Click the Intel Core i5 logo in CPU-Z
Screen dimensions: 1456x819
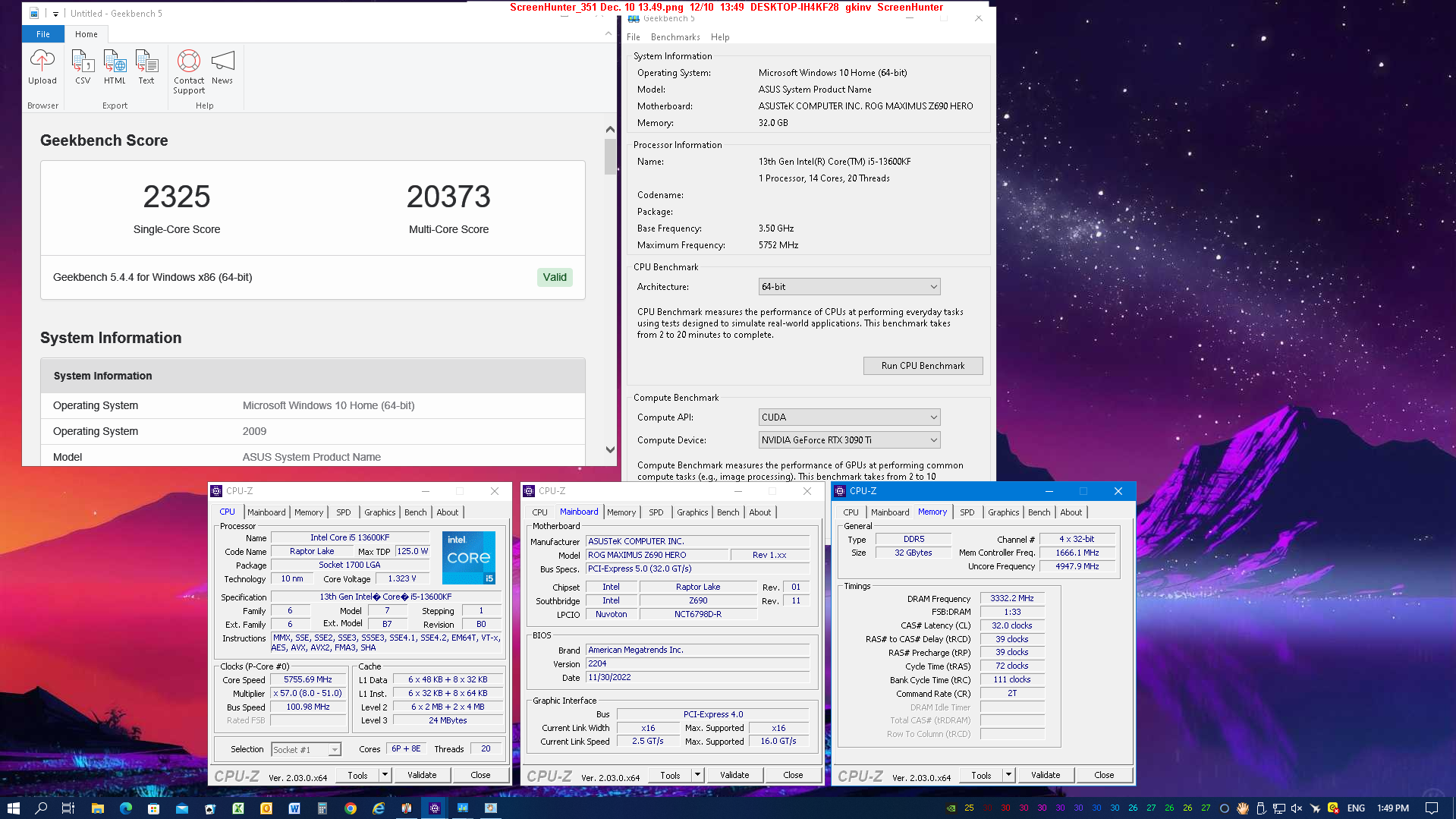[469, 557]
